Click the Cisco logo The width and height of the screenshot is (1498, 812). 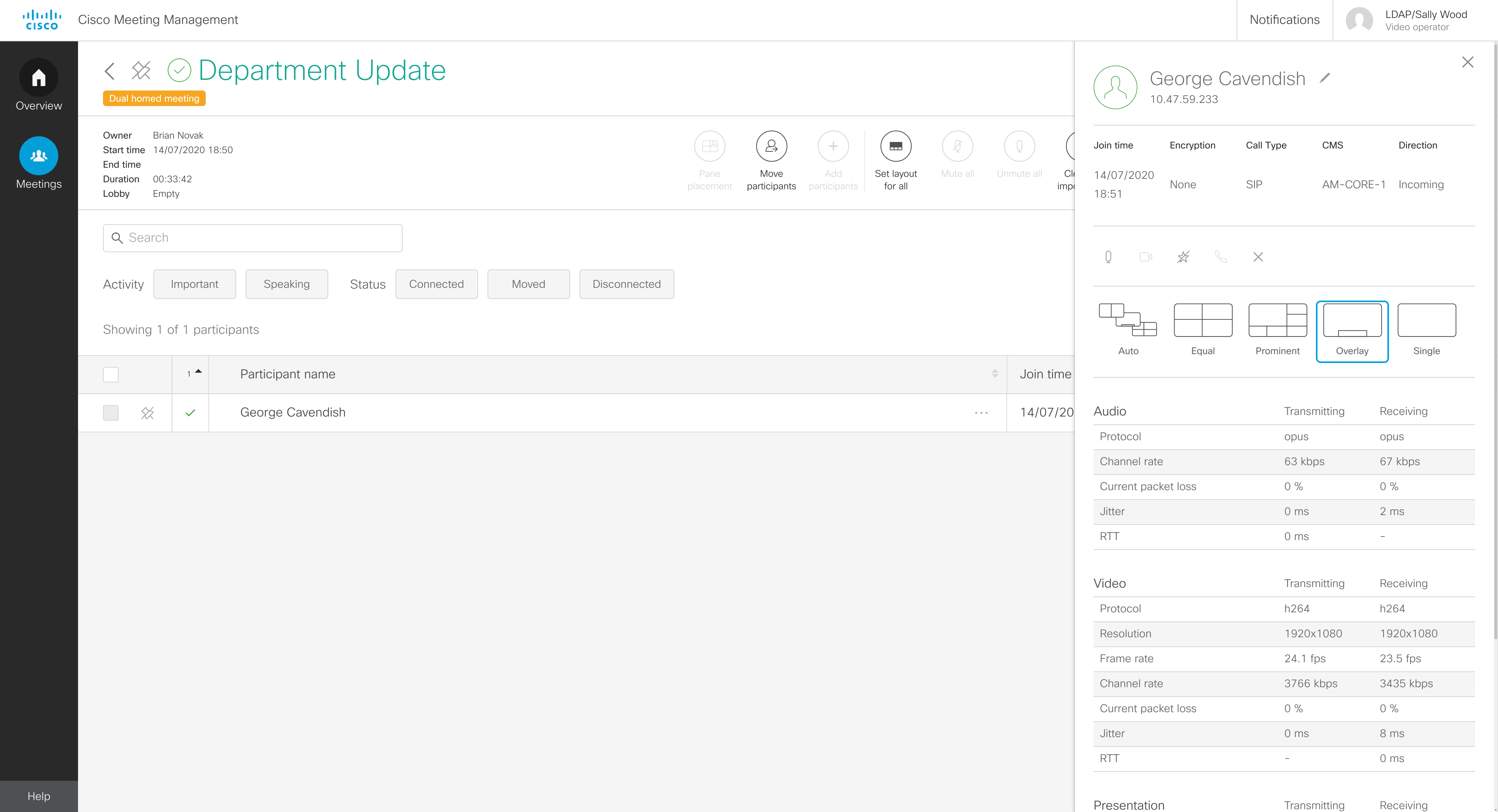(41, 20)
